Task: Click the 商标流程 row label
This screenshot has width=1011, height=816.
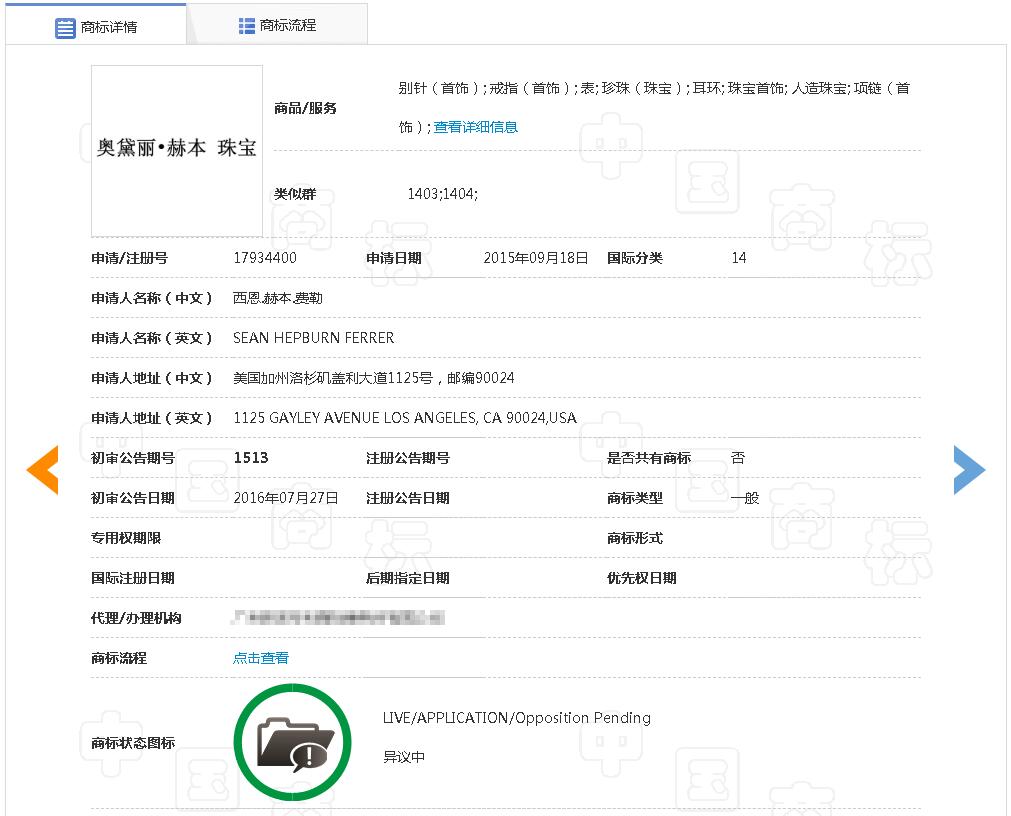Action: pyautogui.click(x=119, y=658)
